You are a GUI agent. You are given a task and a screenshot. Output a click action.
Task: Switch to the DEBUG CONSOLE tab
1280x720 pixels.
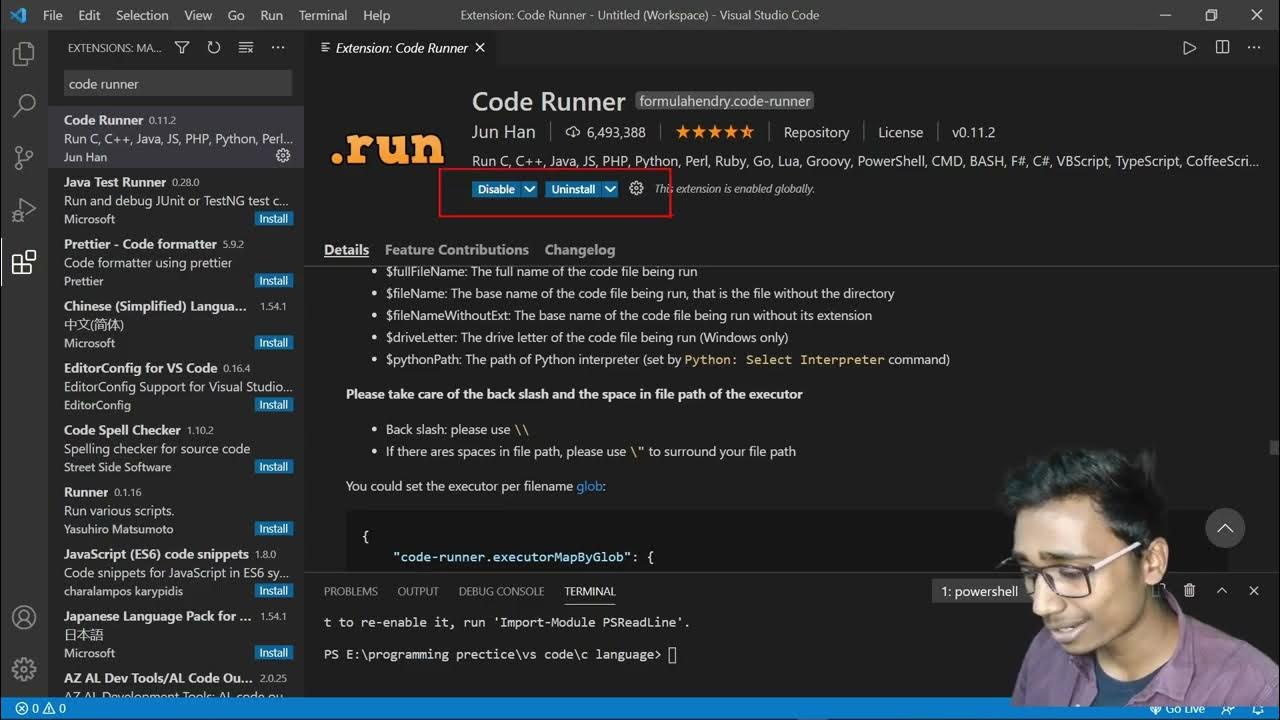click(502, 591)
